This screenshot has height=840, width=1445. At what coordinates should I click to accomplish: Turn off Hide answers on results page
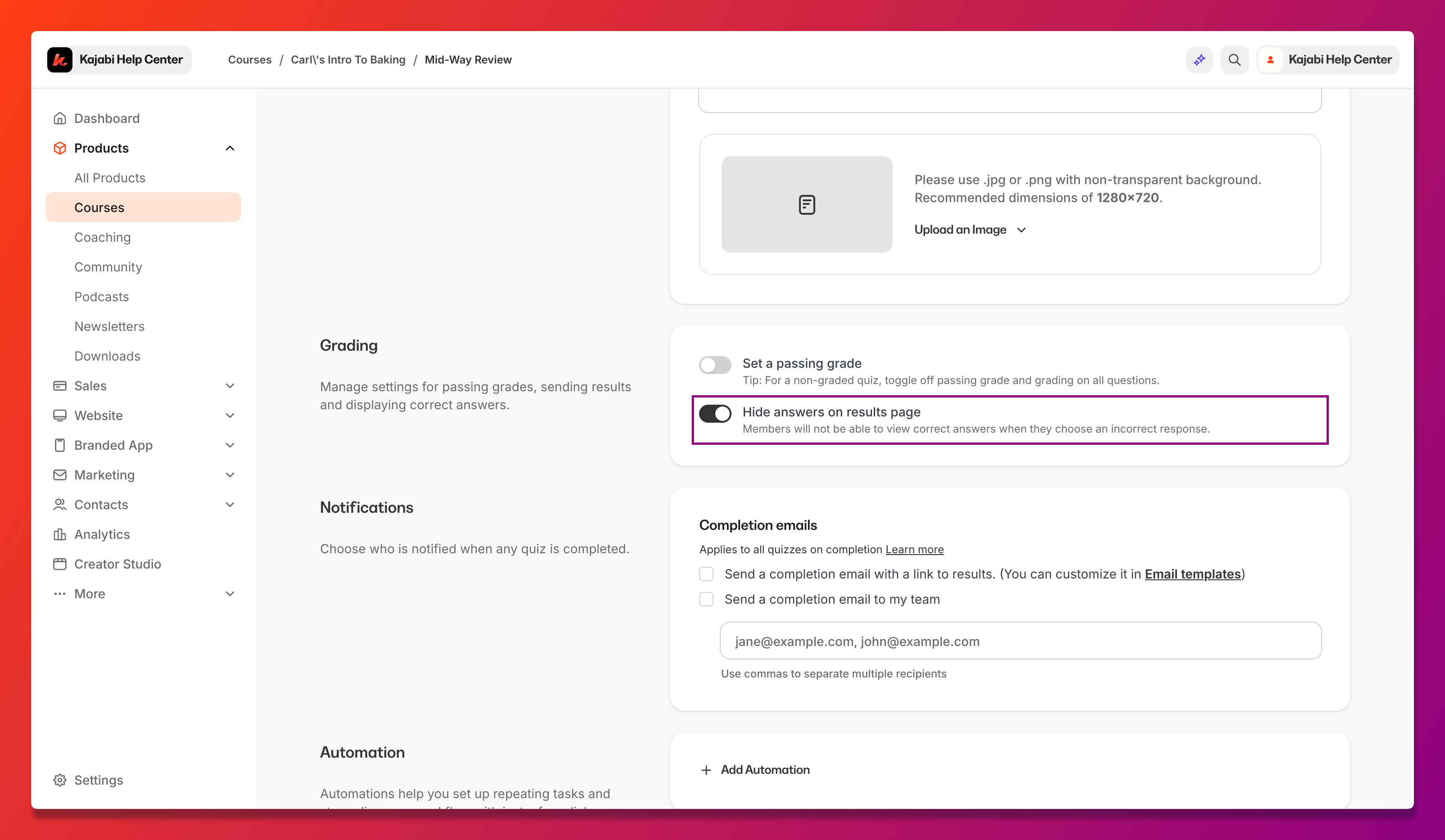tap(715, 413)
